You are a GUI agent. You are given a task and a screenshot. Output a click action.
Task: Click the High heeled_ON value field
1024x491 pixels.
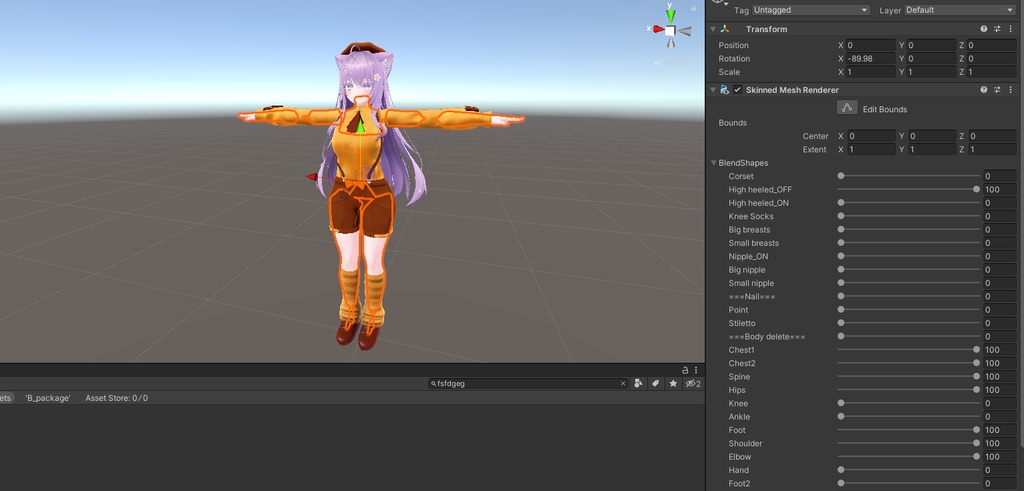[1000, 203]
